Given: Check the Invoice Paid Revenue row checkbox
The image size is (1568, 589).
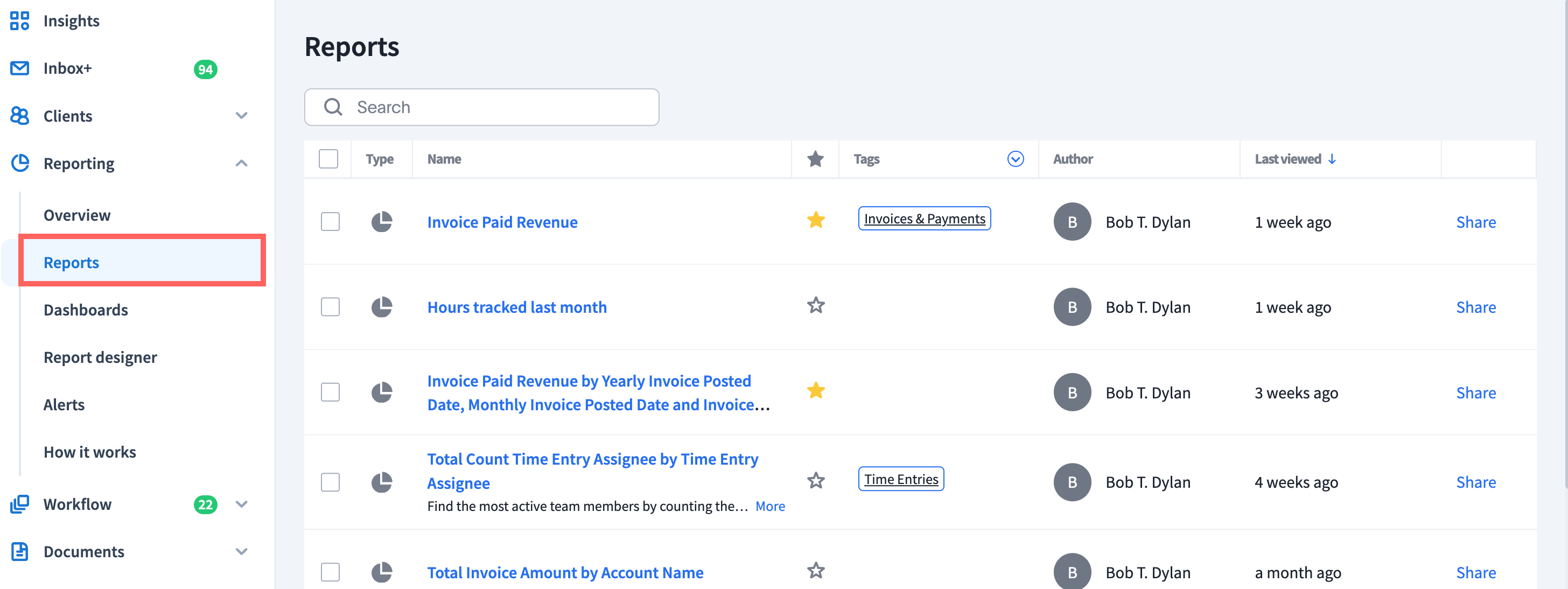Looking at the screenshot, I should [x=330, y=222].
